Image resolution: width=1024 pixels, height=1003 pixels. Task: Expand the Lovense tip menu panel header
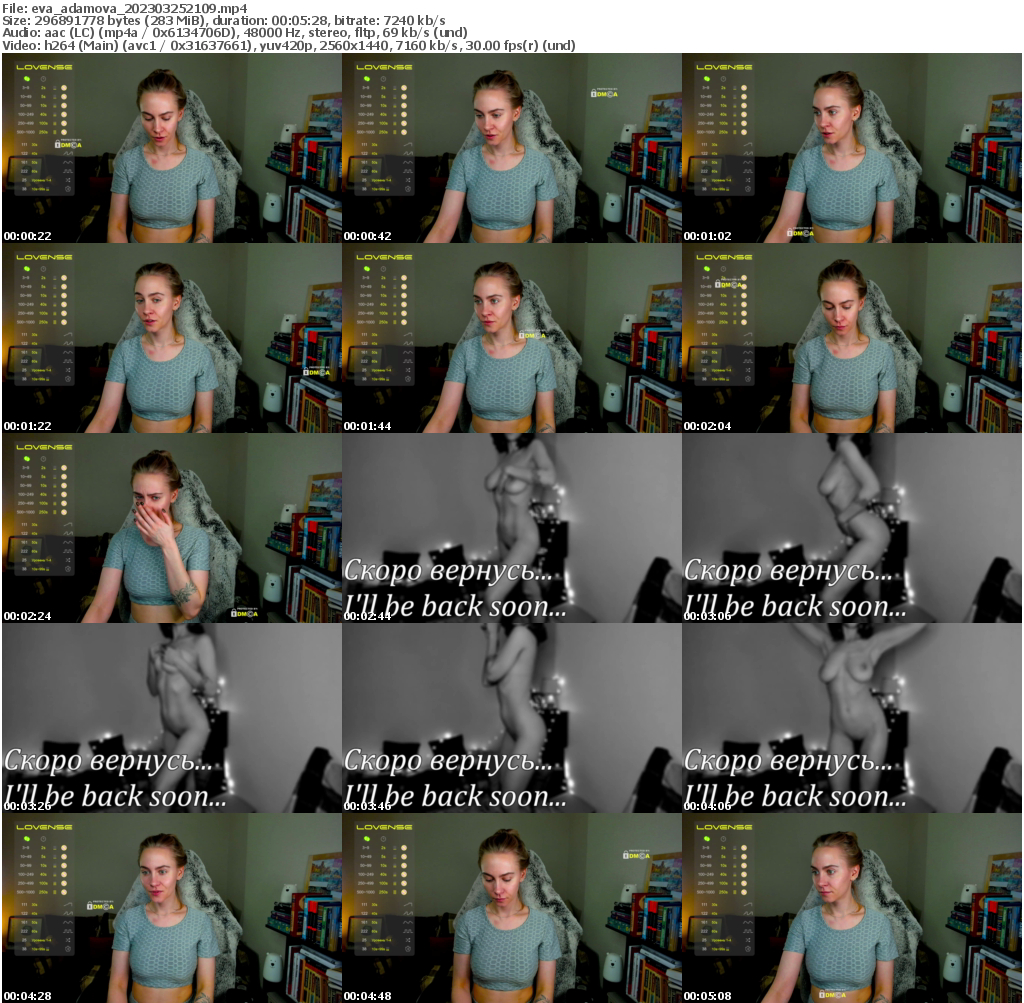[x=43, y=67]
